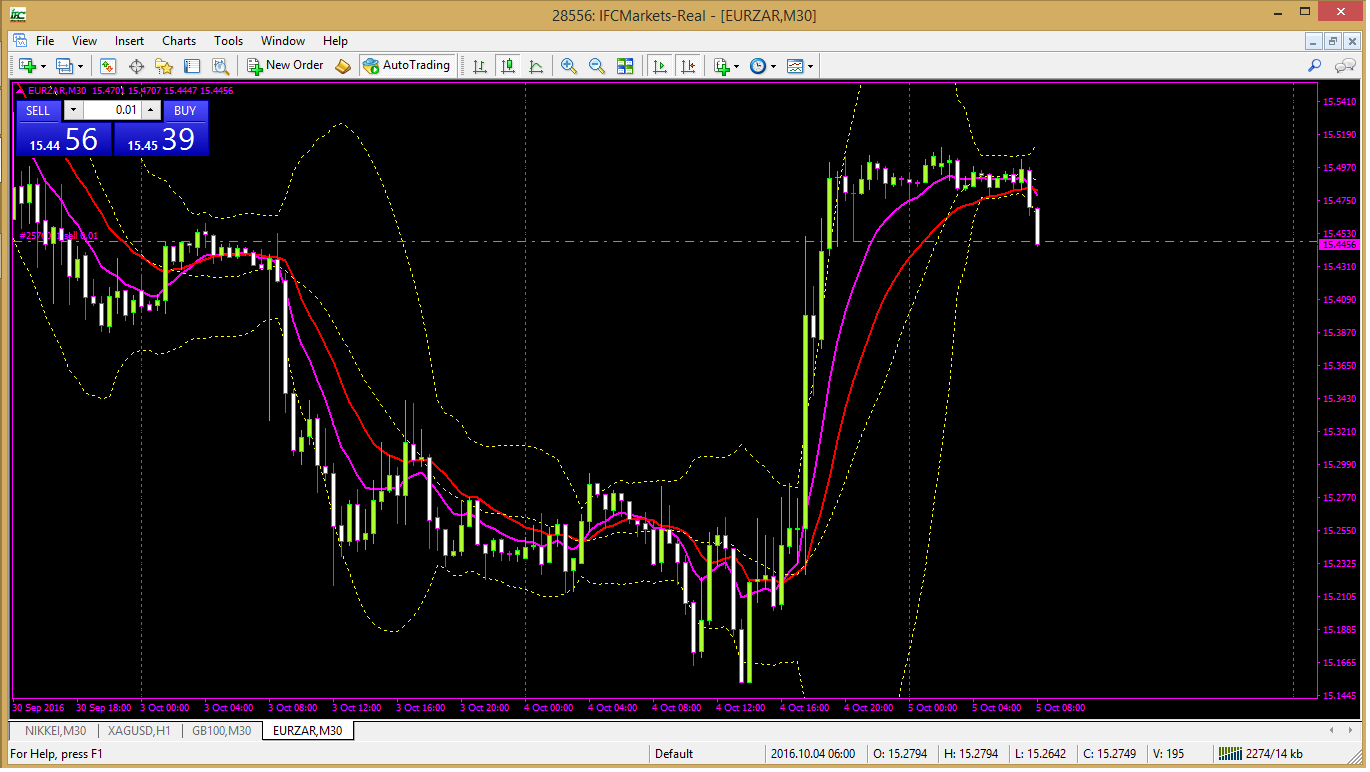Toggle the Market Watch panel
This screenshot has width=1370, height=772.
108,66
